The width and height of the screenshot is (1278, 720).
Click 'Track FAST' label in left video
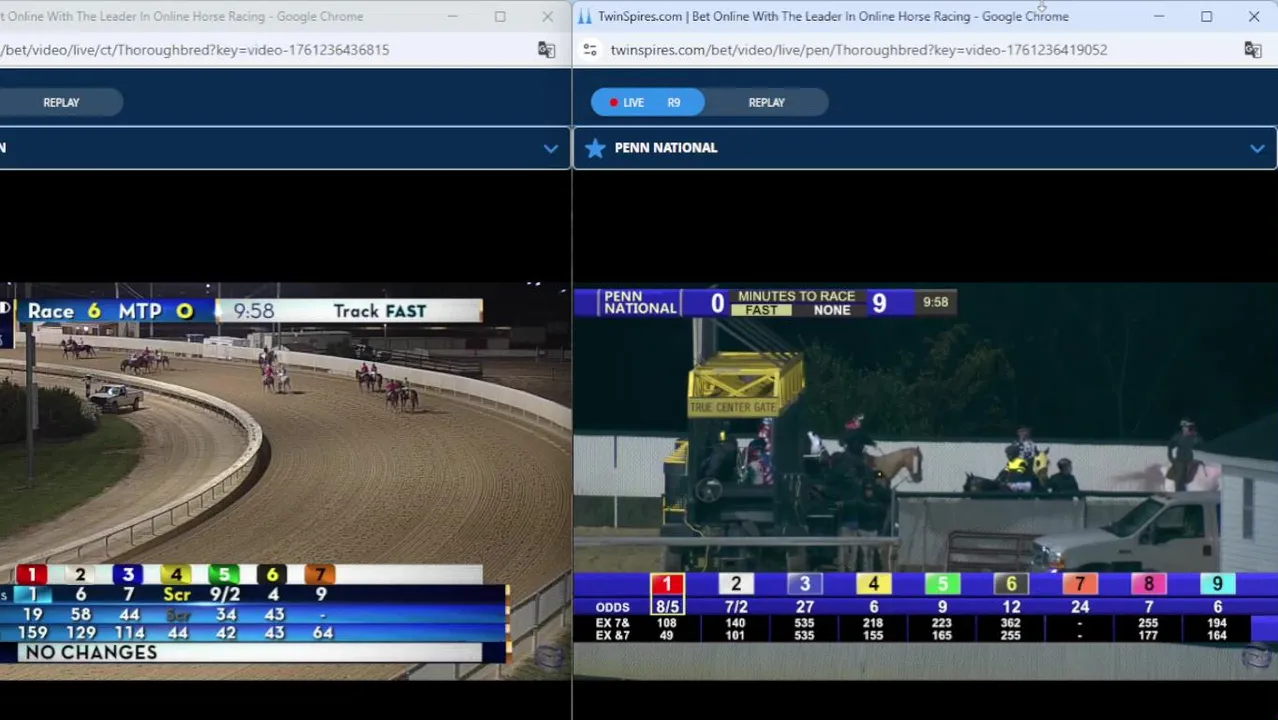coord(379,311)
